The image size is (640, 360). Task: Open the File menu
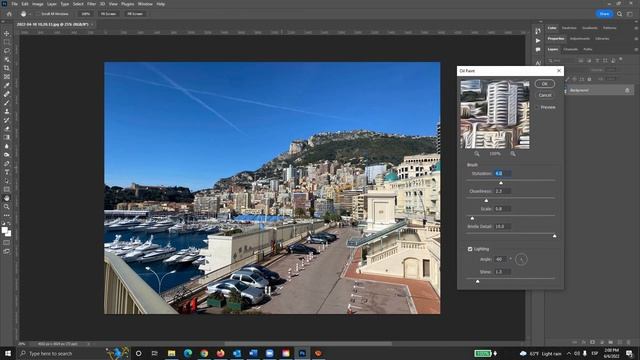pos(14,4)
